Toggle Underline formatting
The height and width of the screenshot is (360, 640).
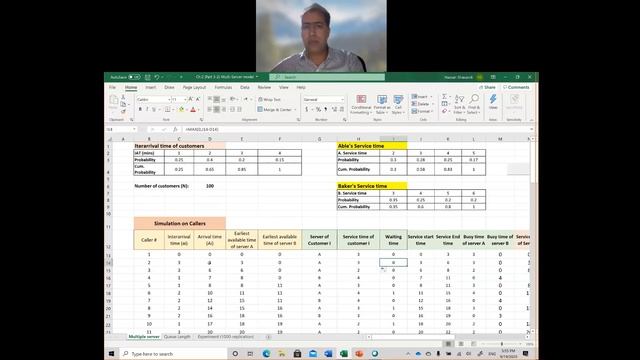pyautogui.click(x=154, y=109)
